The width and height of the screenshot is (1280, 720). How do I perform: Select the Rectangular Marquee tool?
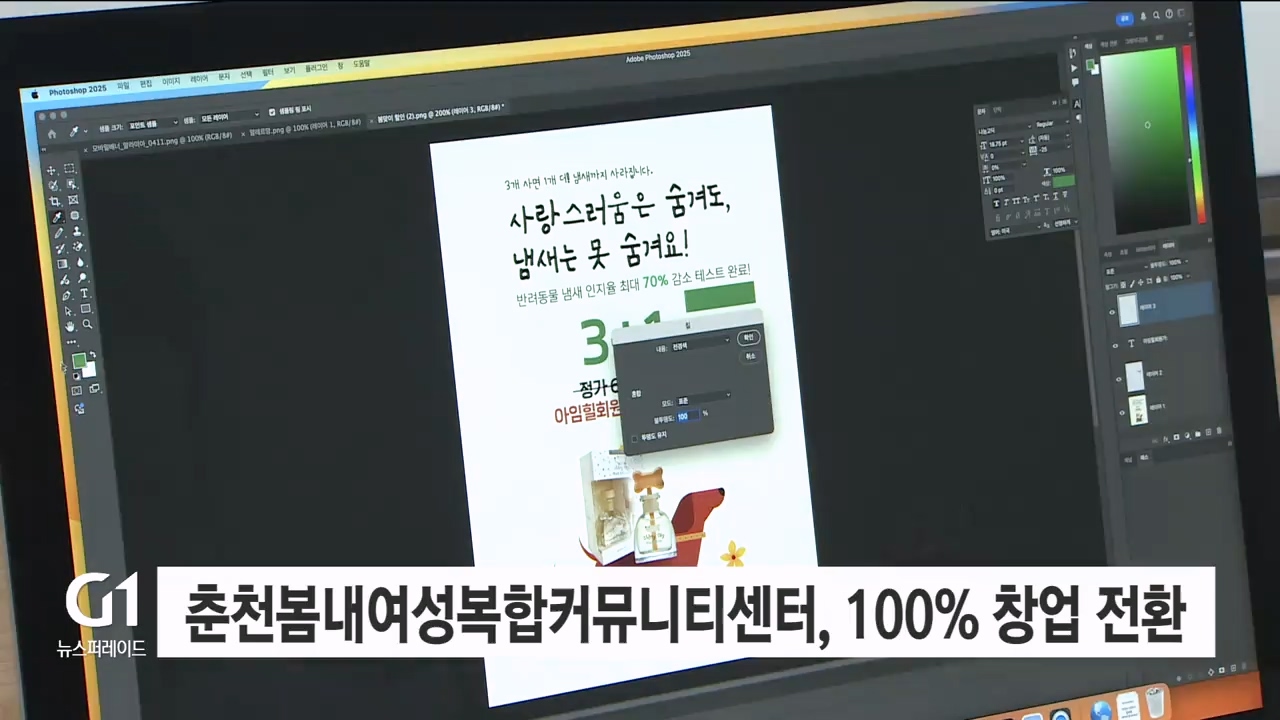pyautogui.click(x=70, y=169)
